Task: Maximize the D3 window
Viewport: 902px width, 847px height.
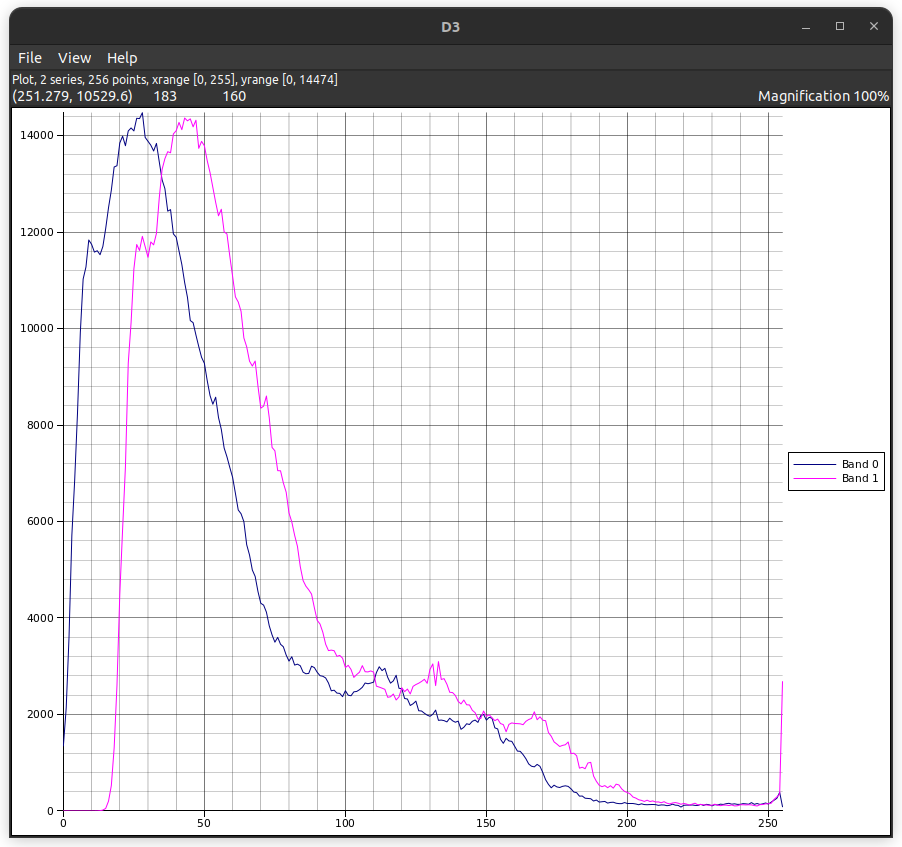Action: 840,26
